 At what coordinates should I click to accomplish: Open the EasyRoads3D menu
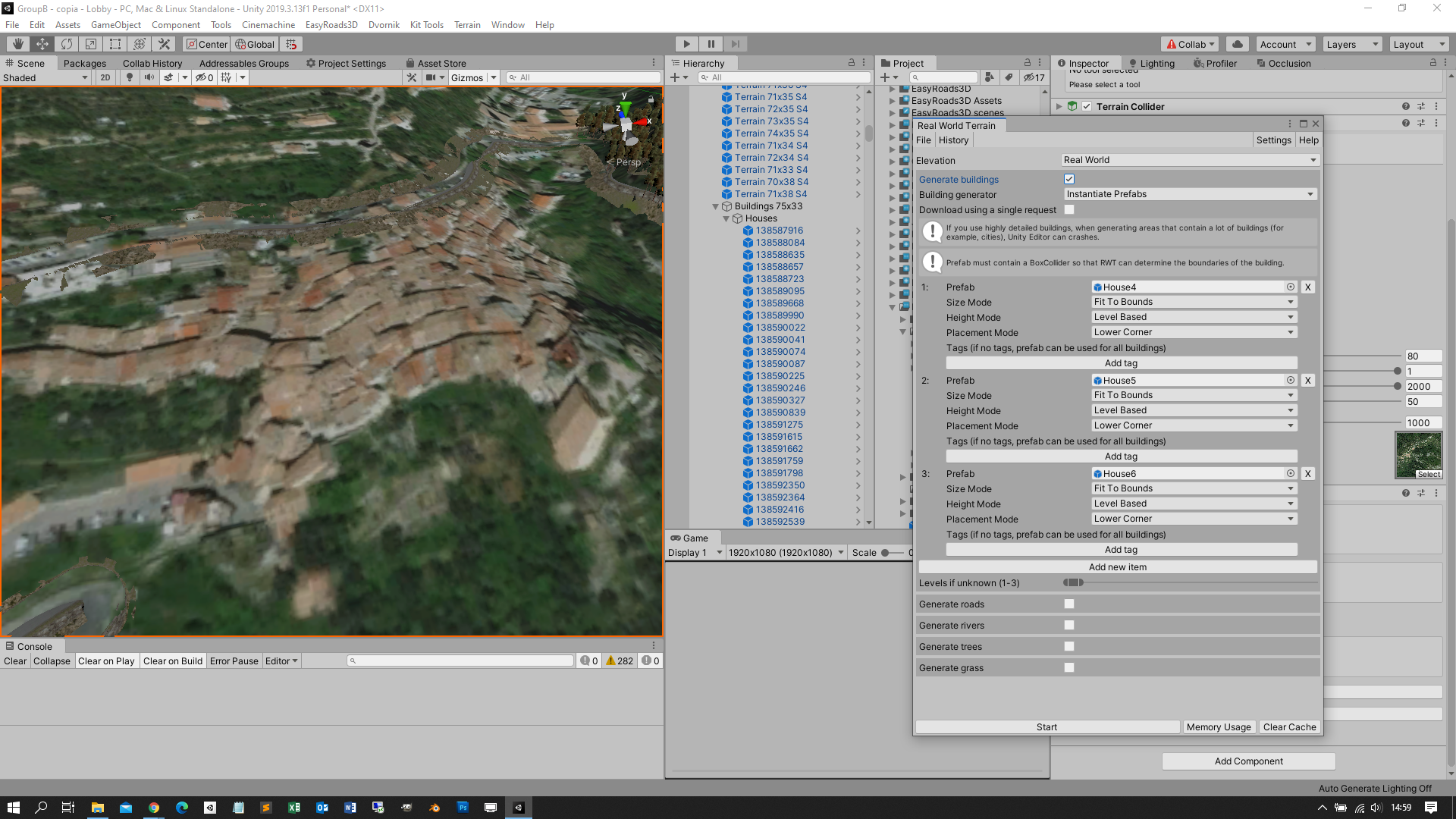pos(331,25)
